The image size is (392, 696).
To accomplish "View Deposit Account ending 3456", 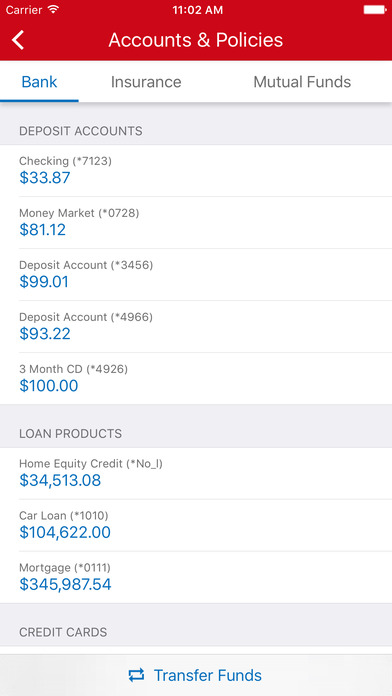I will click(x=196, y=274).
